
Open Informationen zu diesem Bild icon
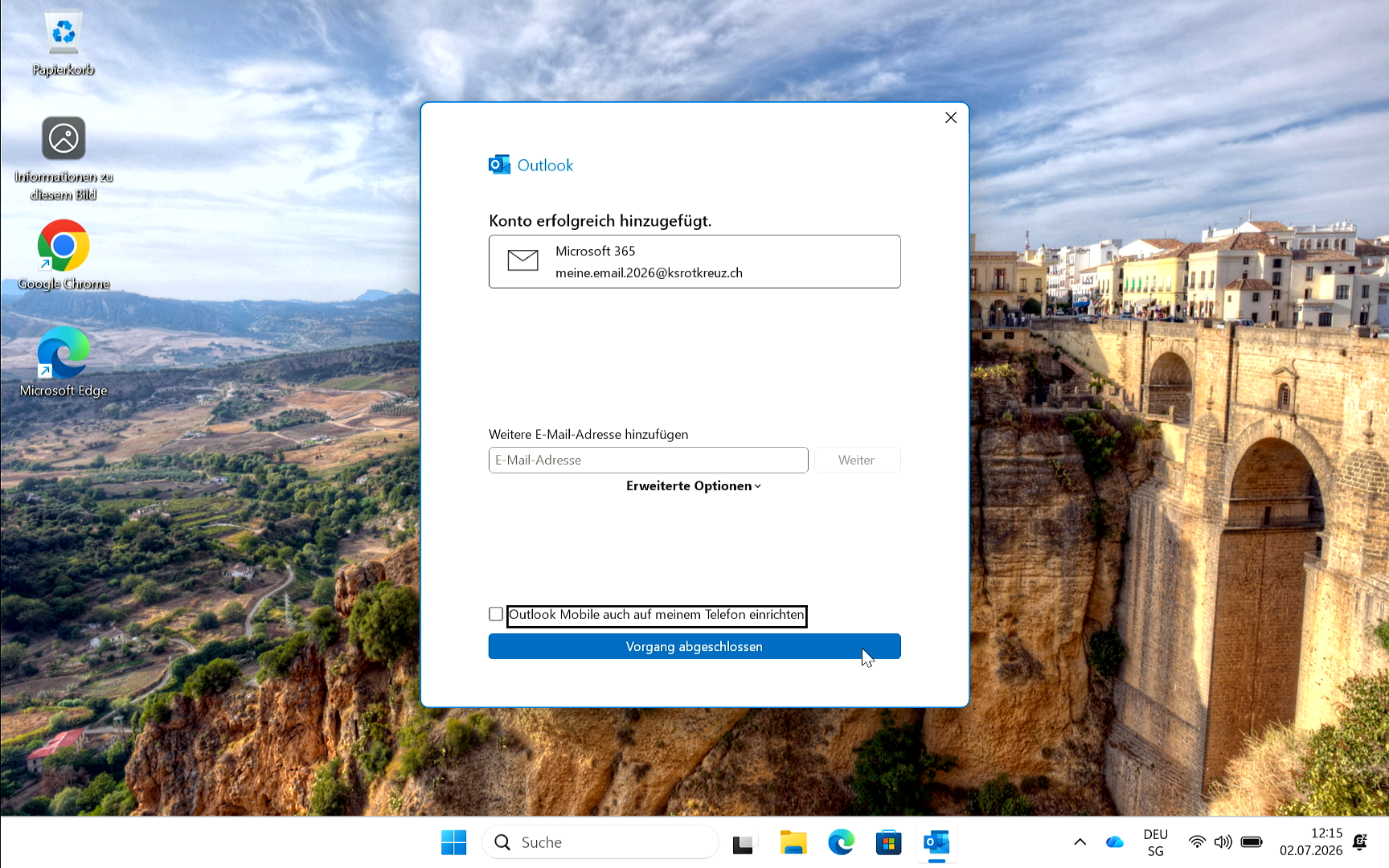coord(64,158)
